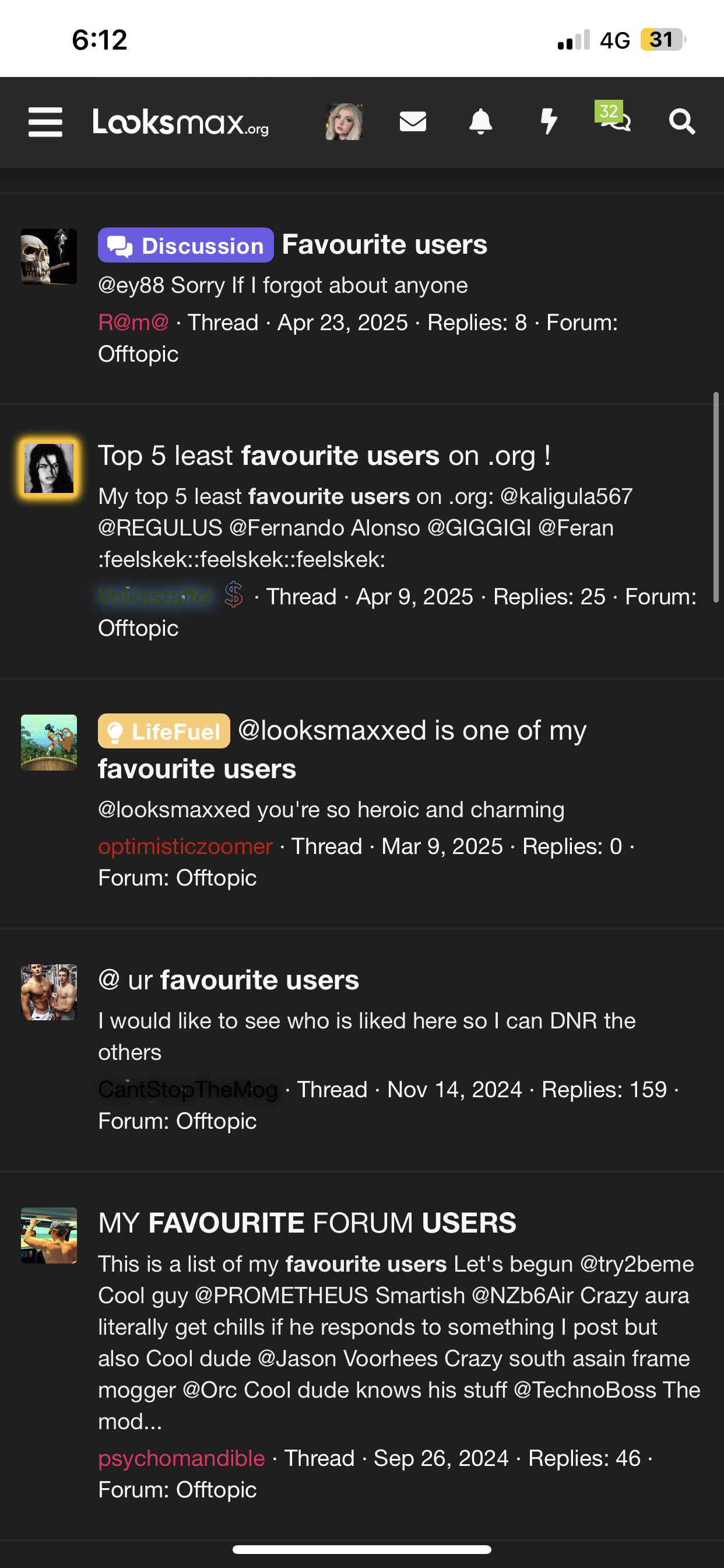The height and width of the screenshot is (1568, 724).
Task: Visit R@m@ user profile link
Action: tap(133, 323)
